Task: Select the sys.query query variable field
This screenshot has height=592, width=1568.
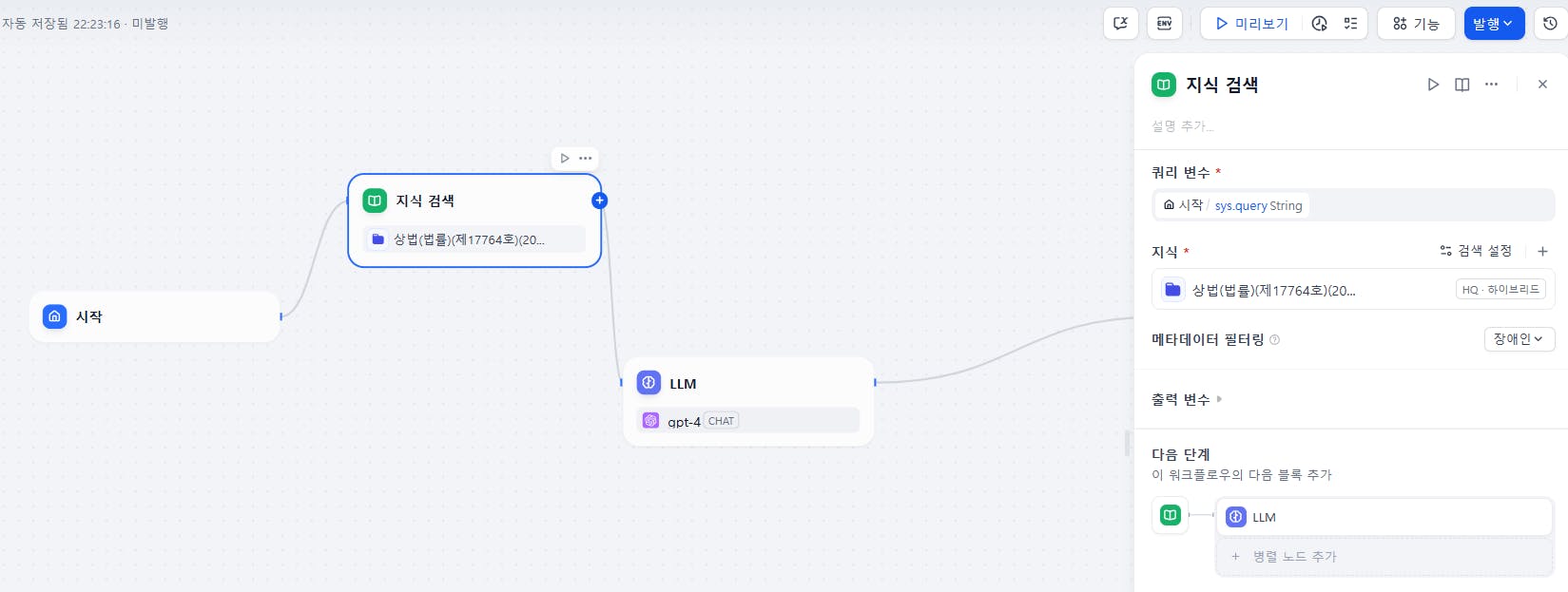Action: click(x=1353, y=205)
